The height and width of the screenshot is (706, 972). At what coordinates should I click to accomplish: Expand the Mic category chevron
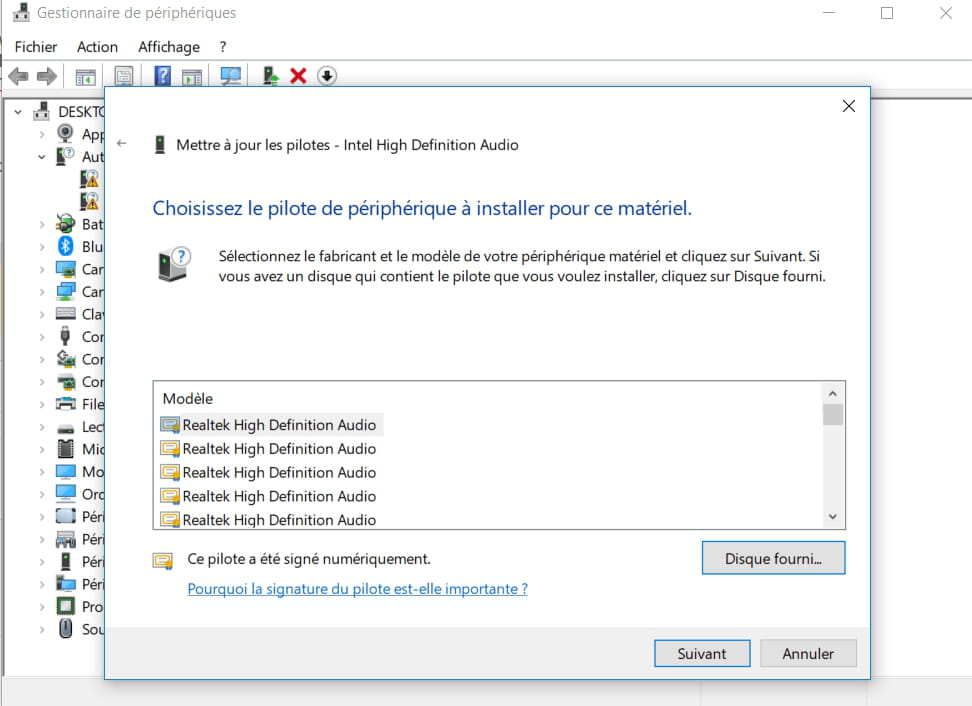[42, 449]
